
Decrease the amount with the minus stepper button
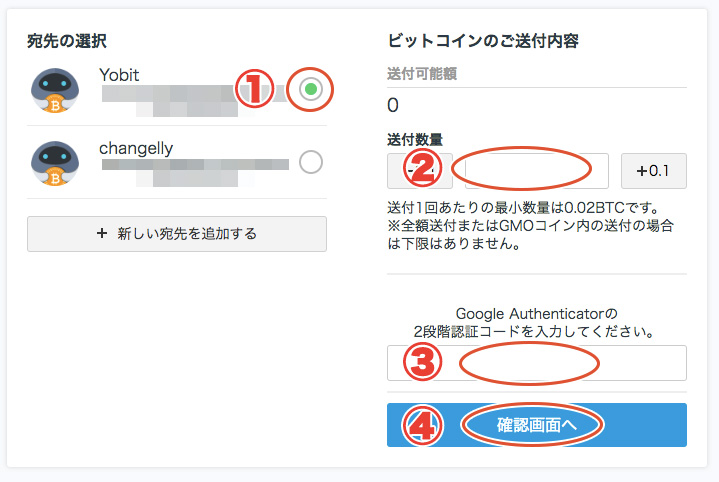(420, 171)
